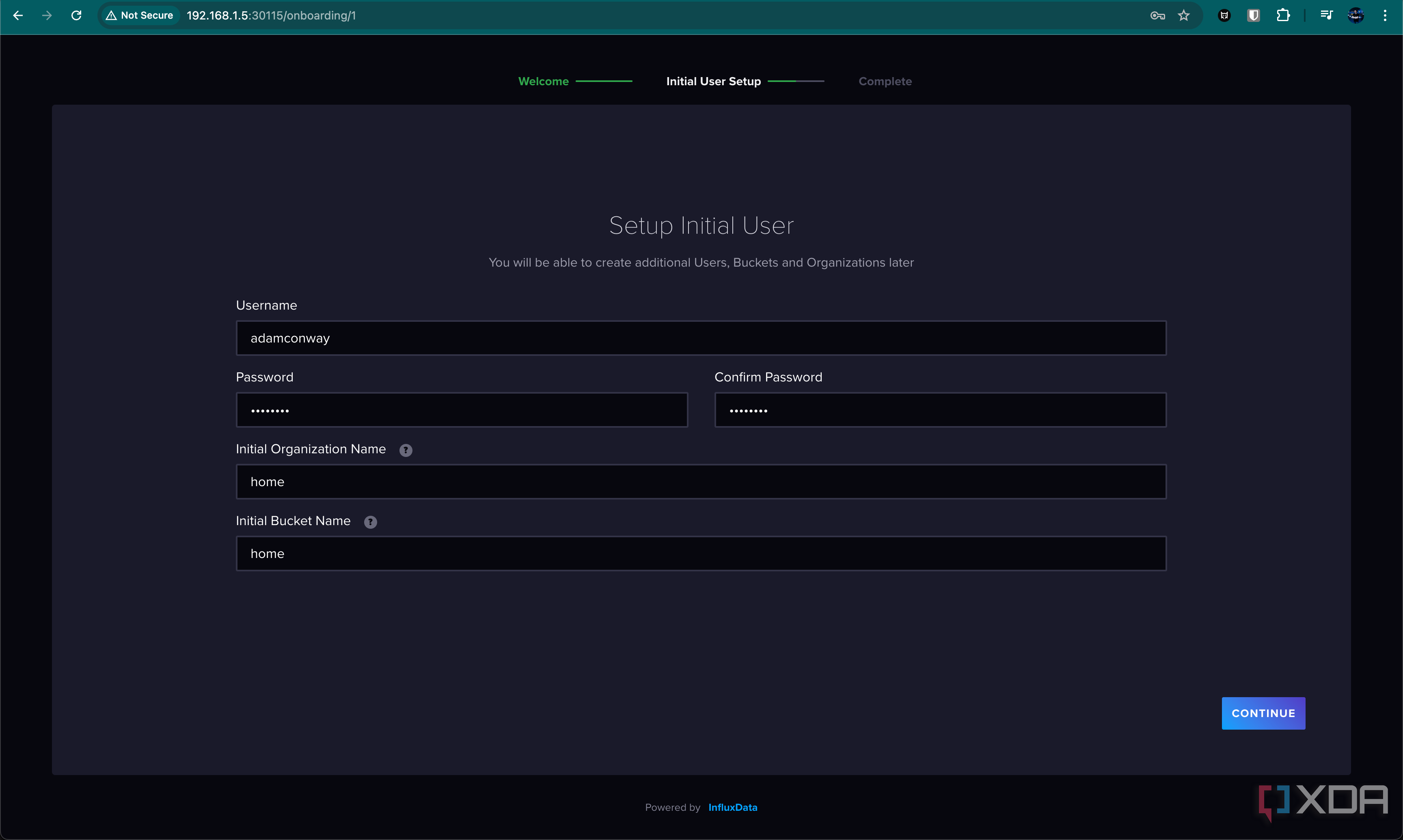This screenshot has width=1403, height=840.
Task: Click the browser forward arrow
Action: pos(47,16)
